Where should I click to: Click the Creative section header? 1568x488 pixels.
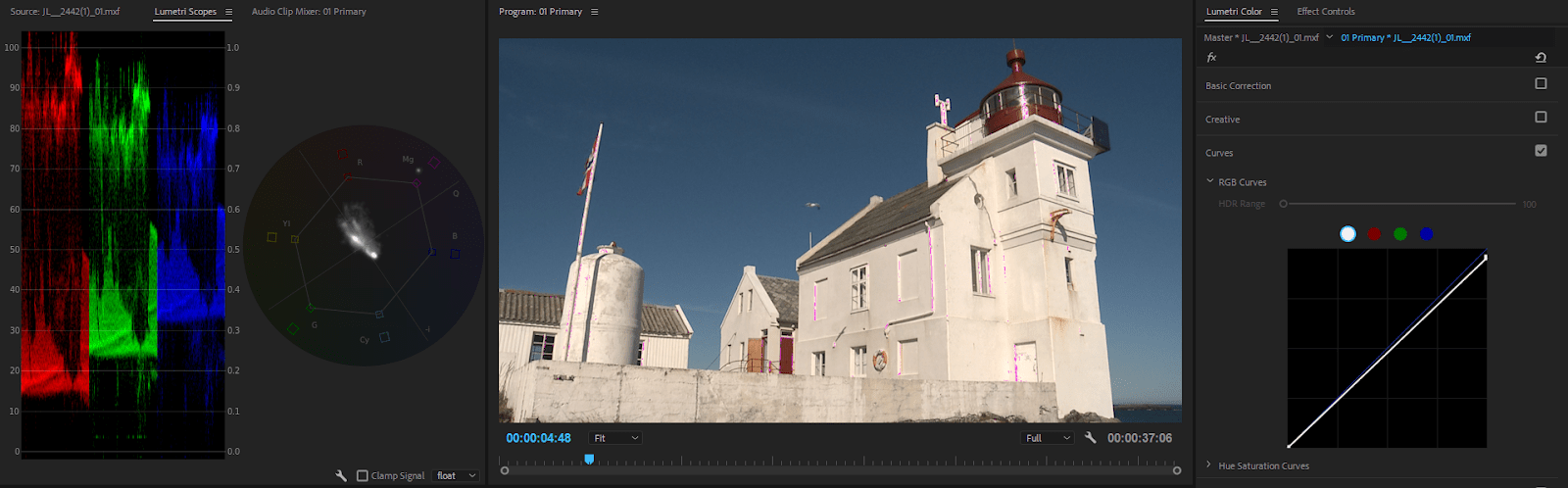tap(1222, 119)
